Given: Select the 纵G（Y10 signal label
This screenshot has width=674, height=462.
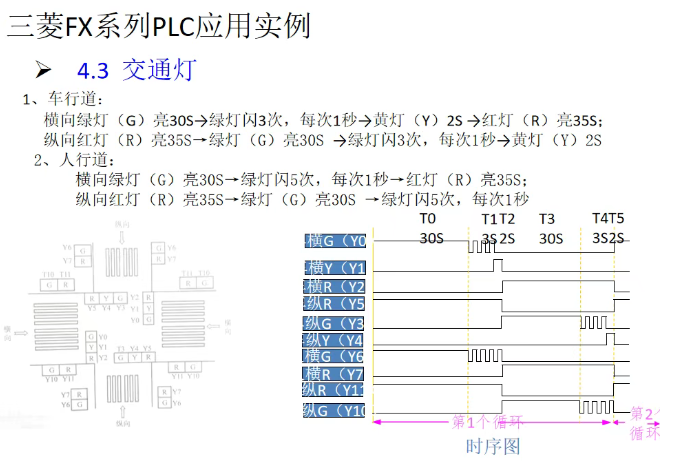Looking at the screenshot, I should [x=334, y=410].
